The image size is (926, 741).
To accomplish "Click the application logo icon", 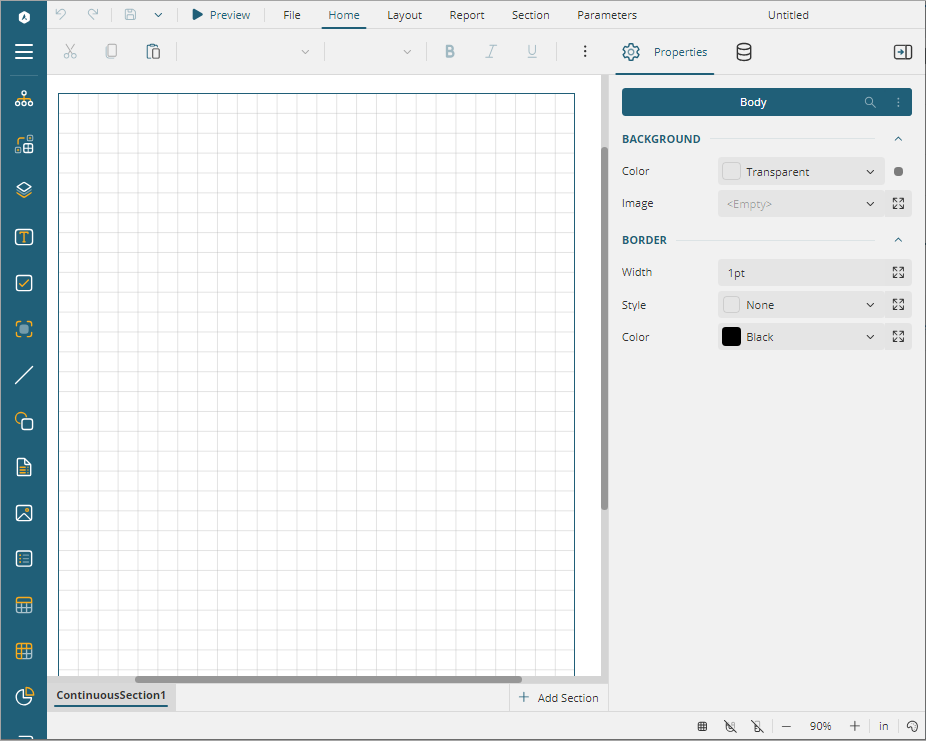I will (24, 17).
